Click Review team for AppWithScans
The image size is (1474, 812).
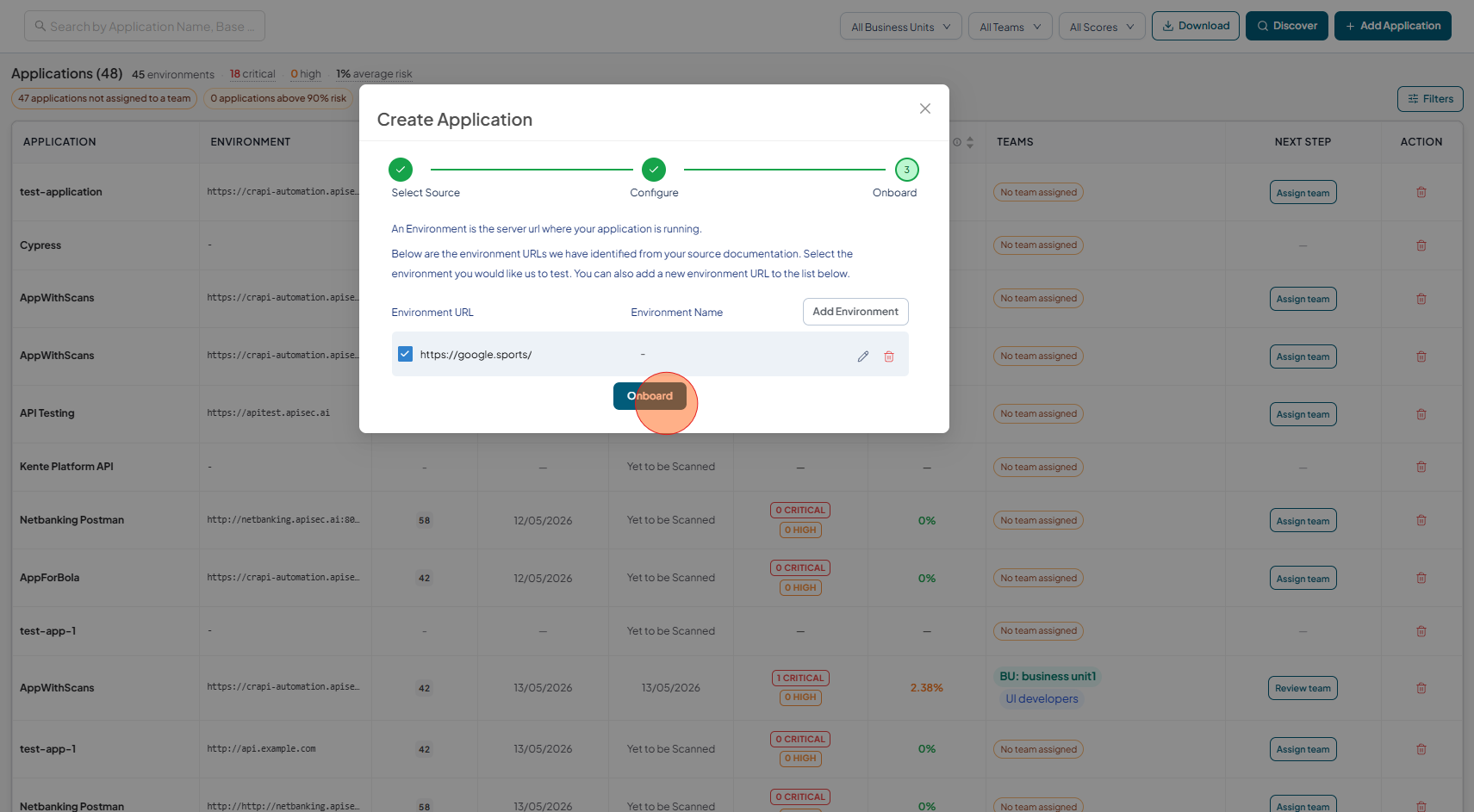tap(1303, 688)
